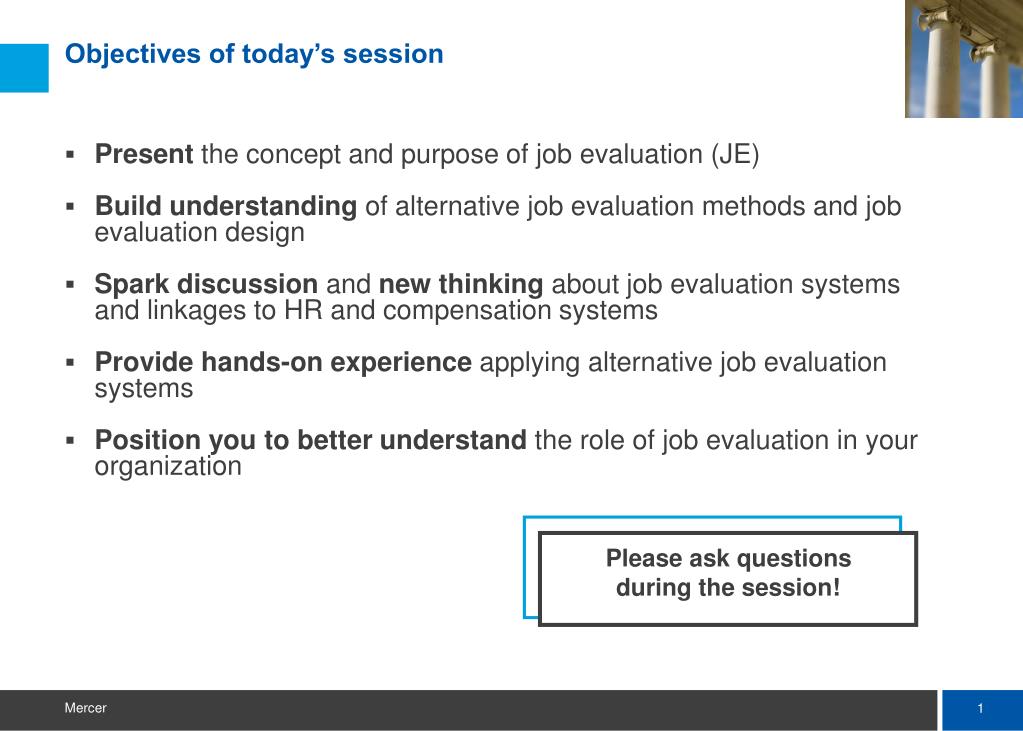The width and height of the screenshot is (1023, 731).
Task: Click the text 'evaluation design' on second bullet
Action: point(200,233)
